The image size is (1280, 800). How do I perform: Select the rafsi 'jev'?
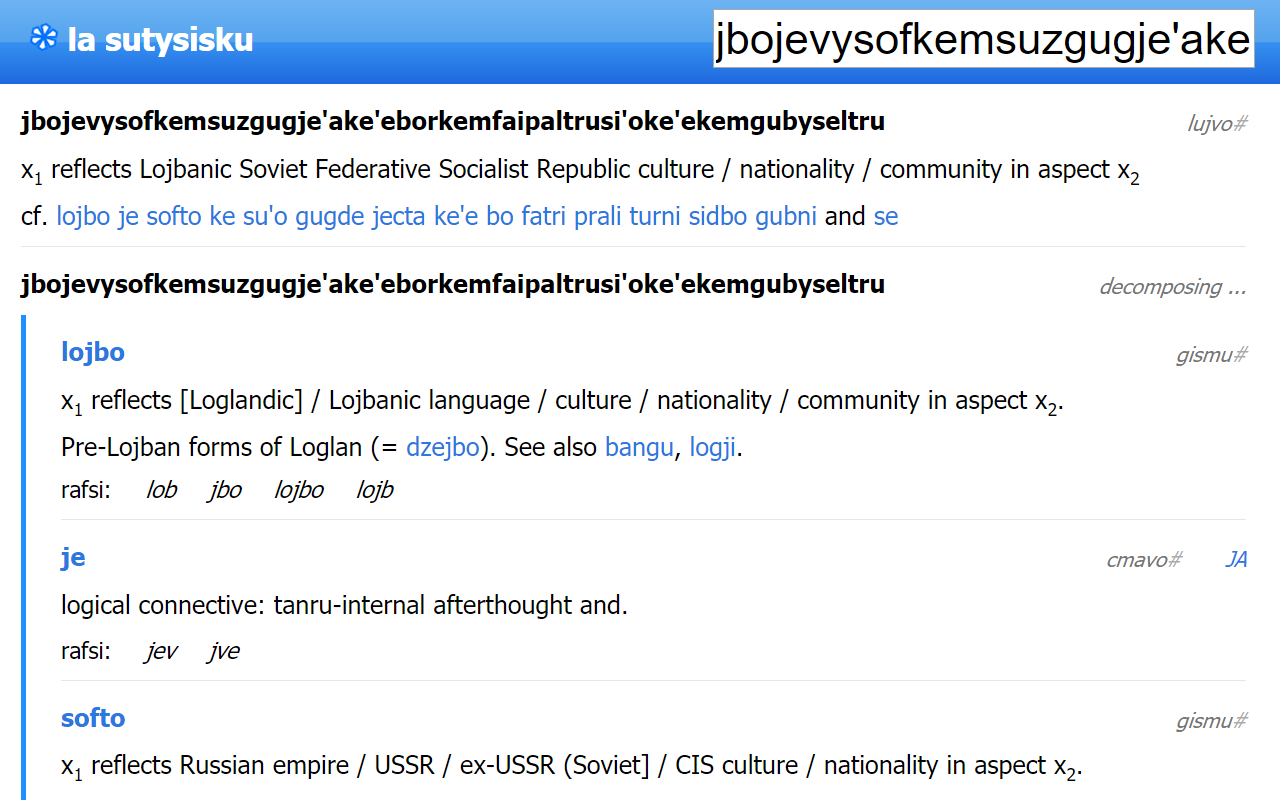[x=161, y=651]
